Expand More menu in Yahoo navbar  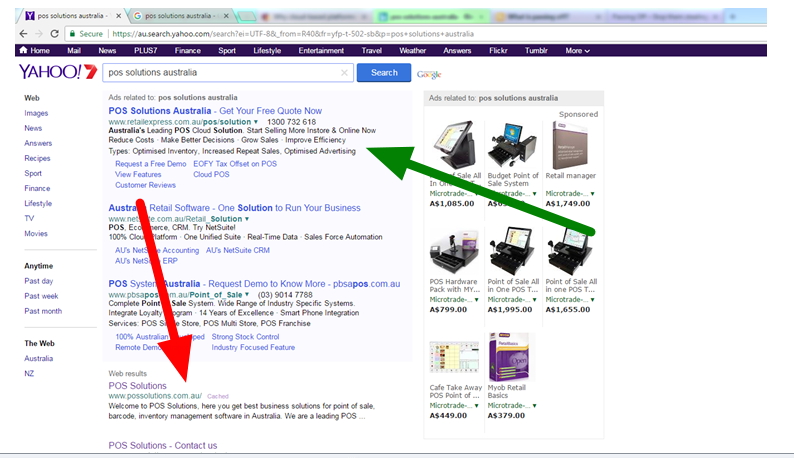(x=577, y=51)
